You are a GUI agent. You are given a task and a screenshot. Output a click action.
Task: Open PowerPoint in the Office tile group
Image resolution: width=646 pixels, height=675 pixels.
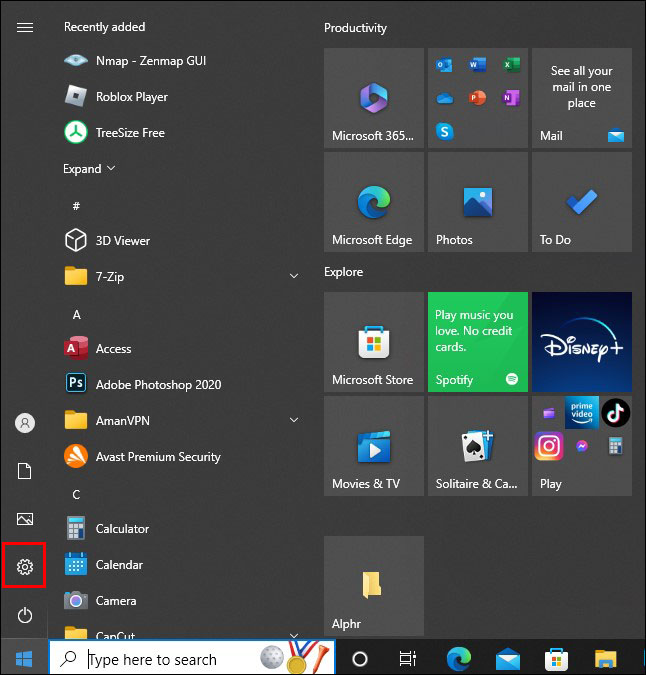tap(478, 98)
